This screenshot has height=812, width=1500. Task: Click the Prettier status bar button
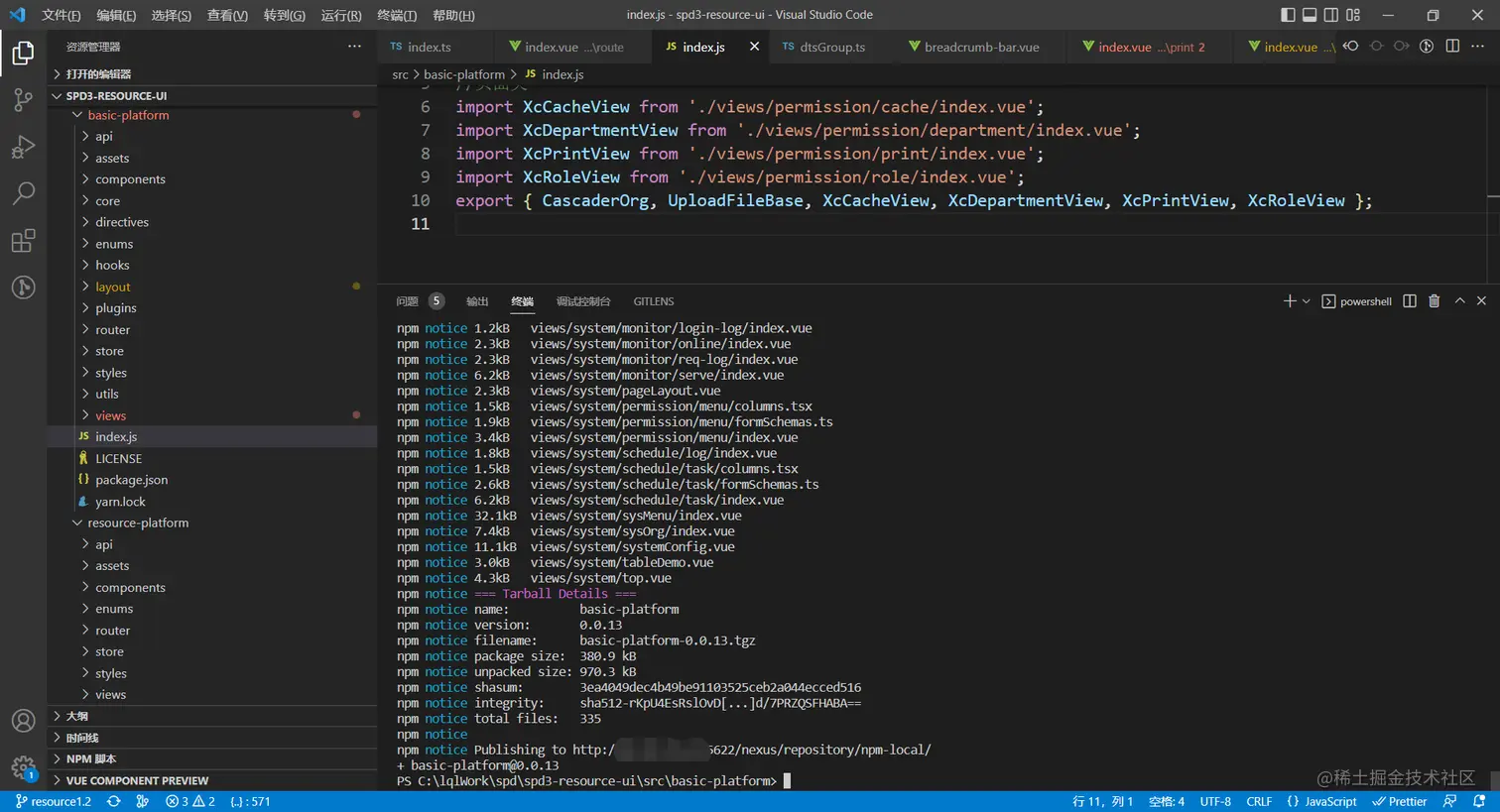[1400, 801]
